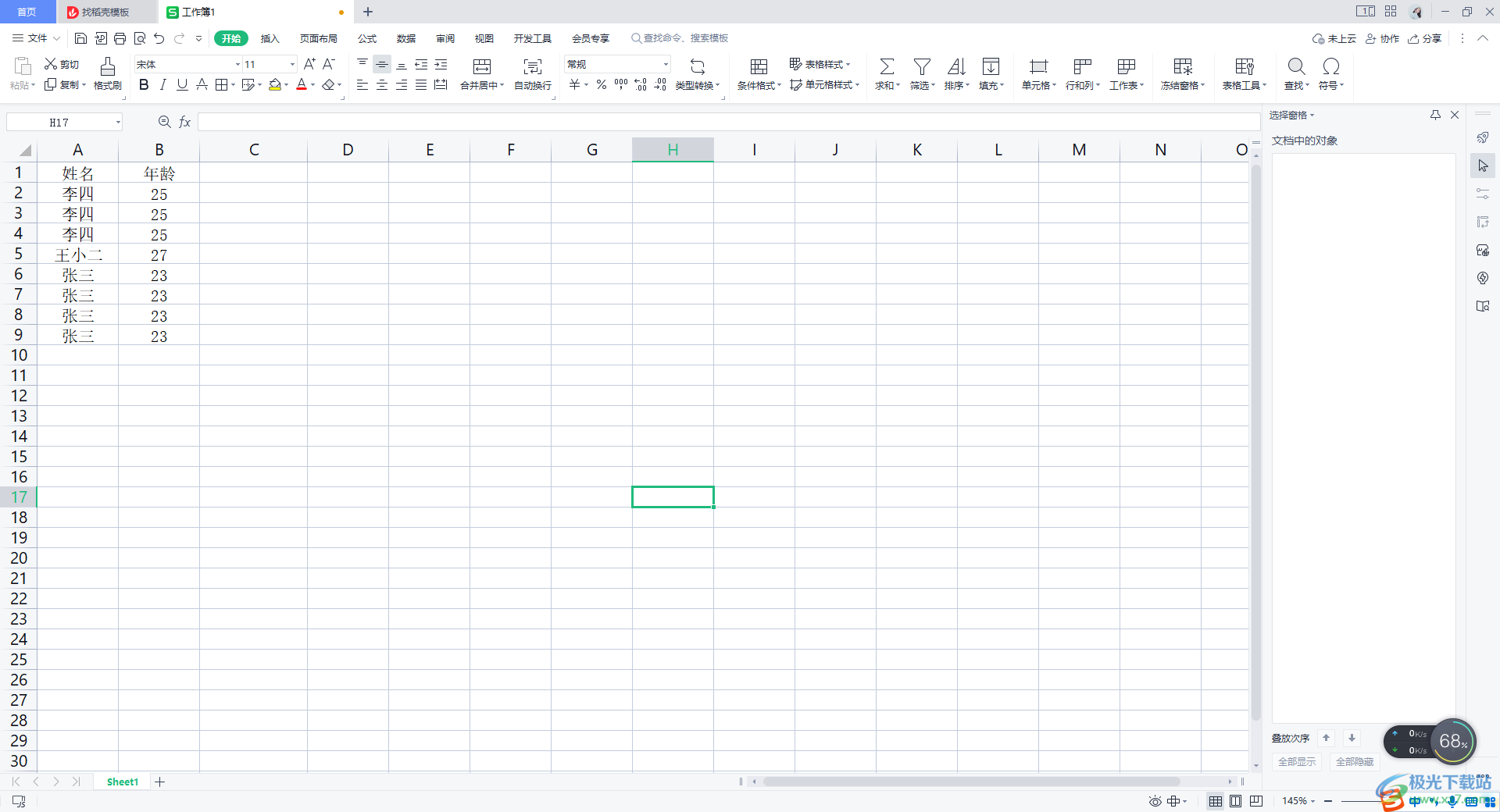Open Conditional Formatting (条件格式) menu
Image resolution: width=1500 pixels, height=812 pixels.
[x=759, y=74]
